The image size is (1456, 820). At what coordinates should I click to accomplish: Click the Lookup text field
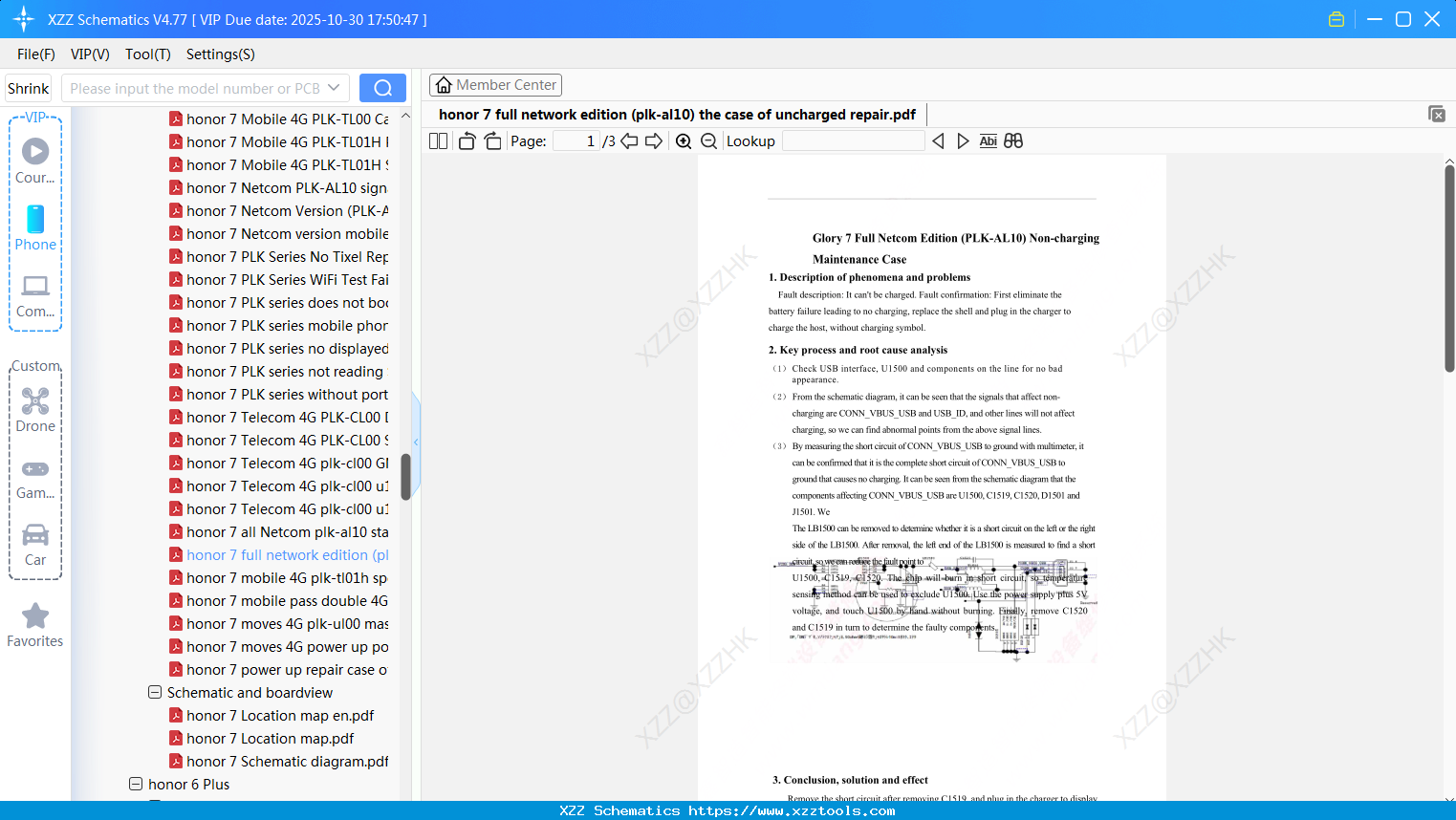point(853,140)
